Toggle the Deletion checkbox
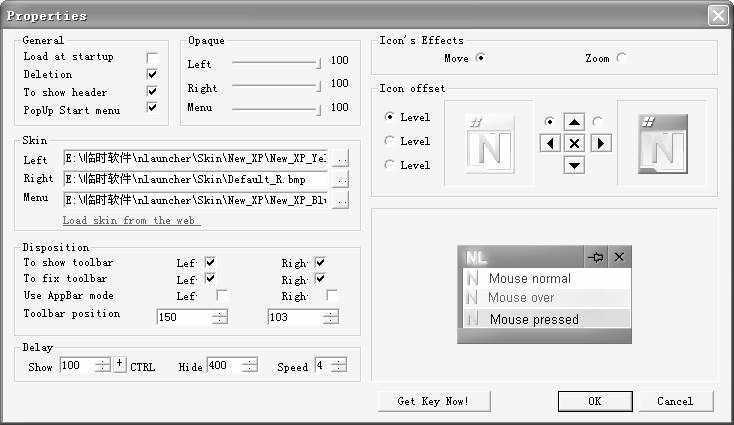The width and height of the screenshot is (734, 425). coord(152,75)
